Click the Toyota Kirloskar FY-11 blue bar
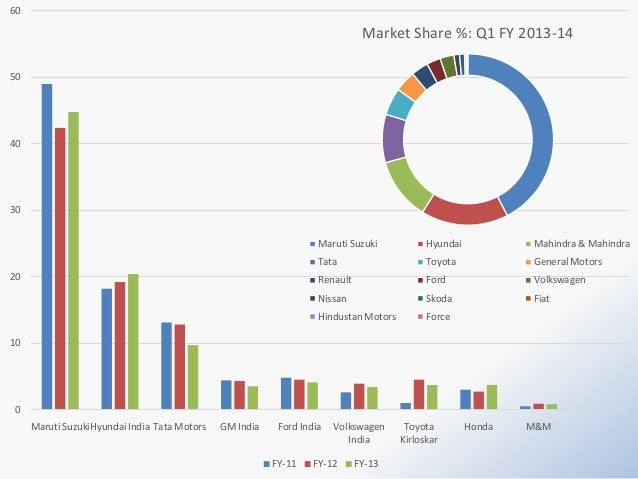Viewport: 638px width, 479px height. (x=406, y=406)
